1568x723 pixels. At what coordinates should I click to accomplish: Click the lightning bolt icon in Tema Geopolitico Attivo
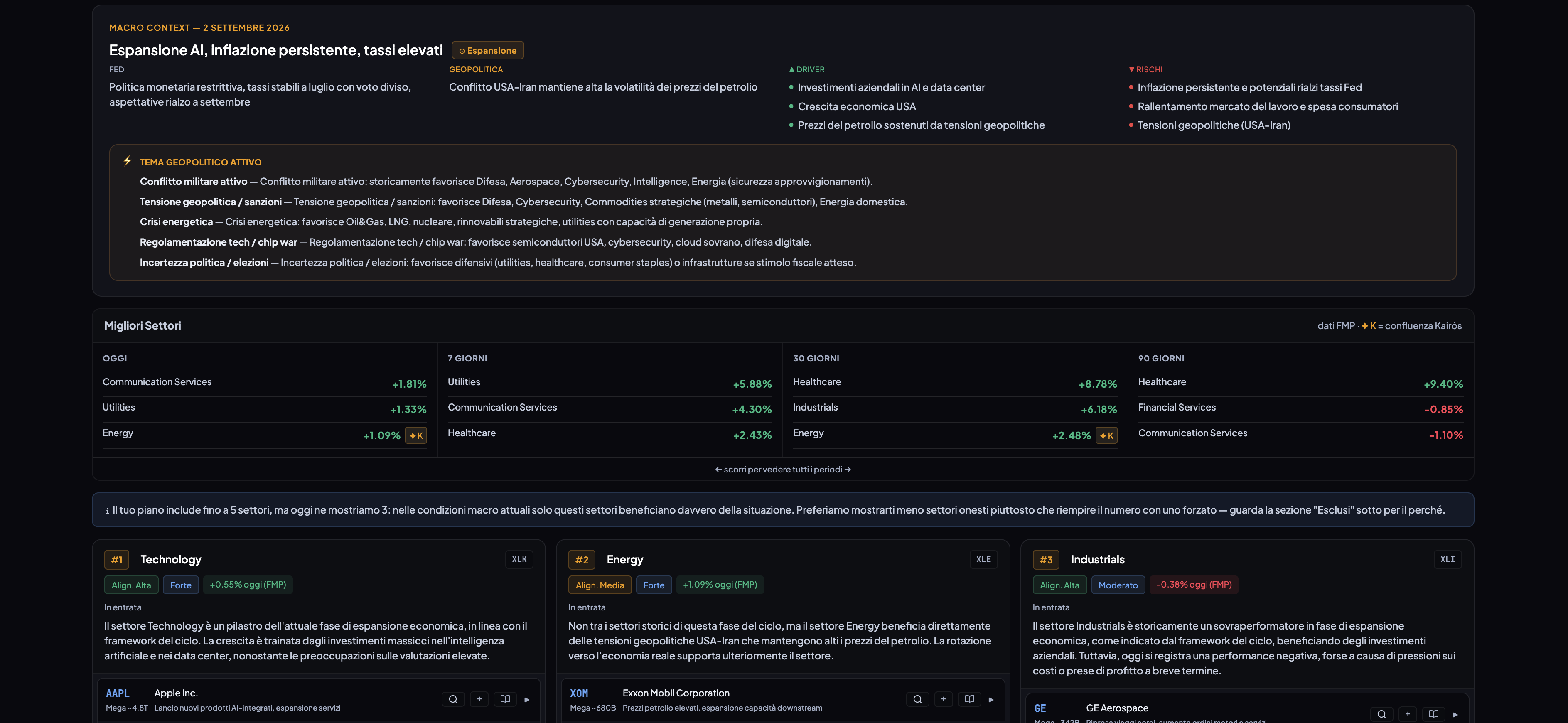127,161
